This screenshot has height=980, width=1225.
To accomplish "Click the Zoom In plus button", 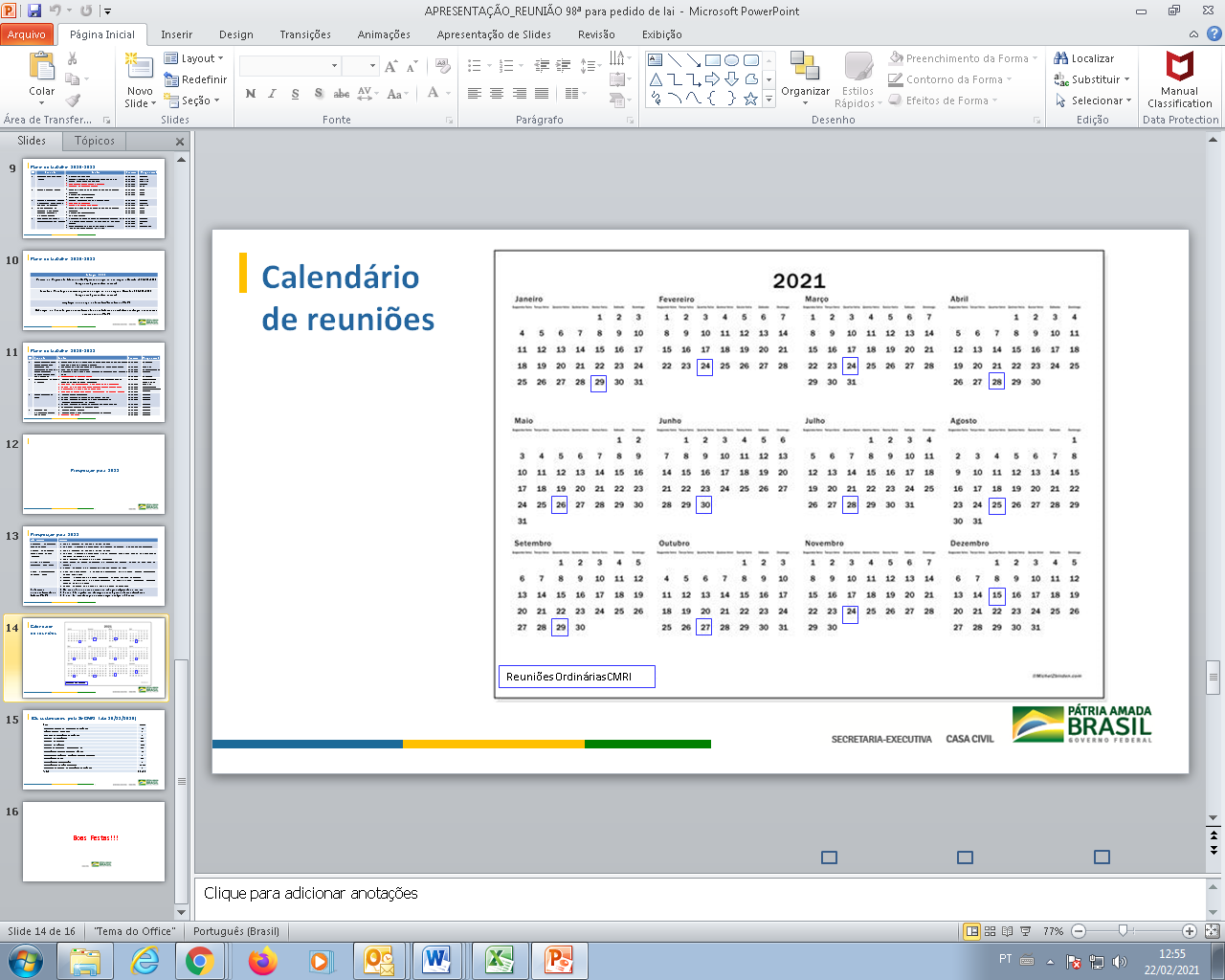I will 1189,931.
